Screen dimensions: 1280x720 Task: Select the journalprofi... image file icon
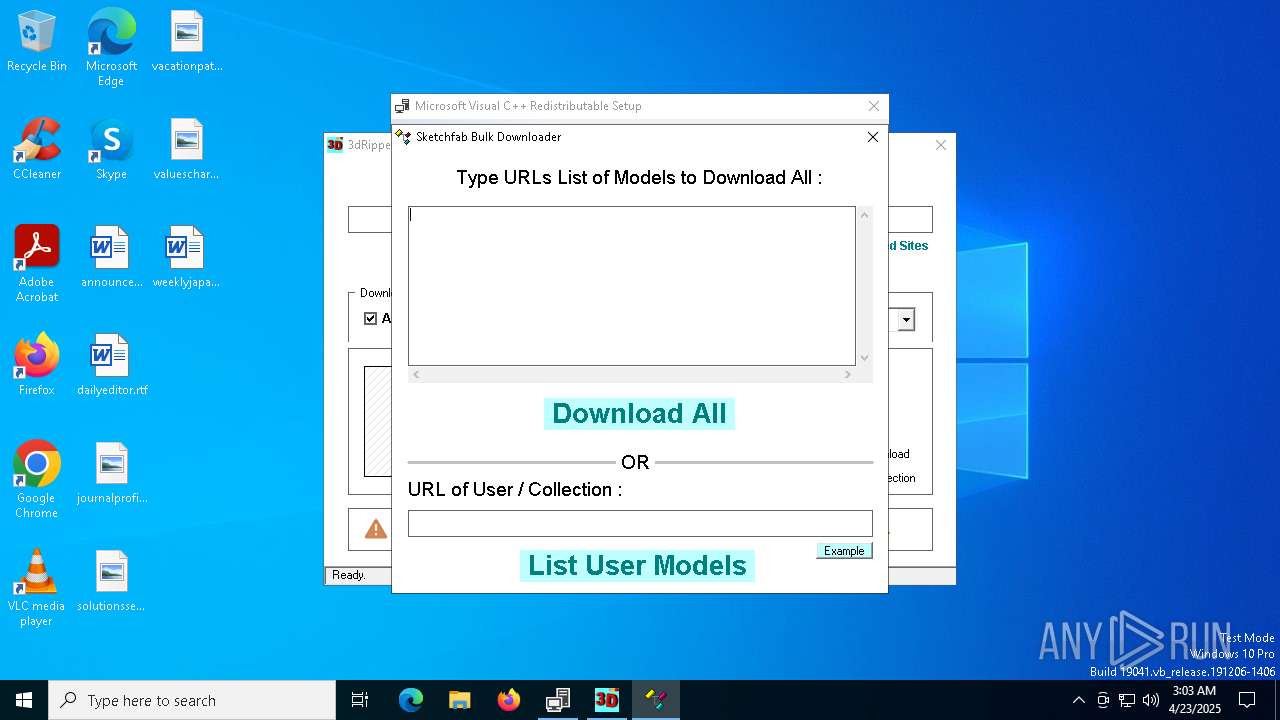(111, 473)
